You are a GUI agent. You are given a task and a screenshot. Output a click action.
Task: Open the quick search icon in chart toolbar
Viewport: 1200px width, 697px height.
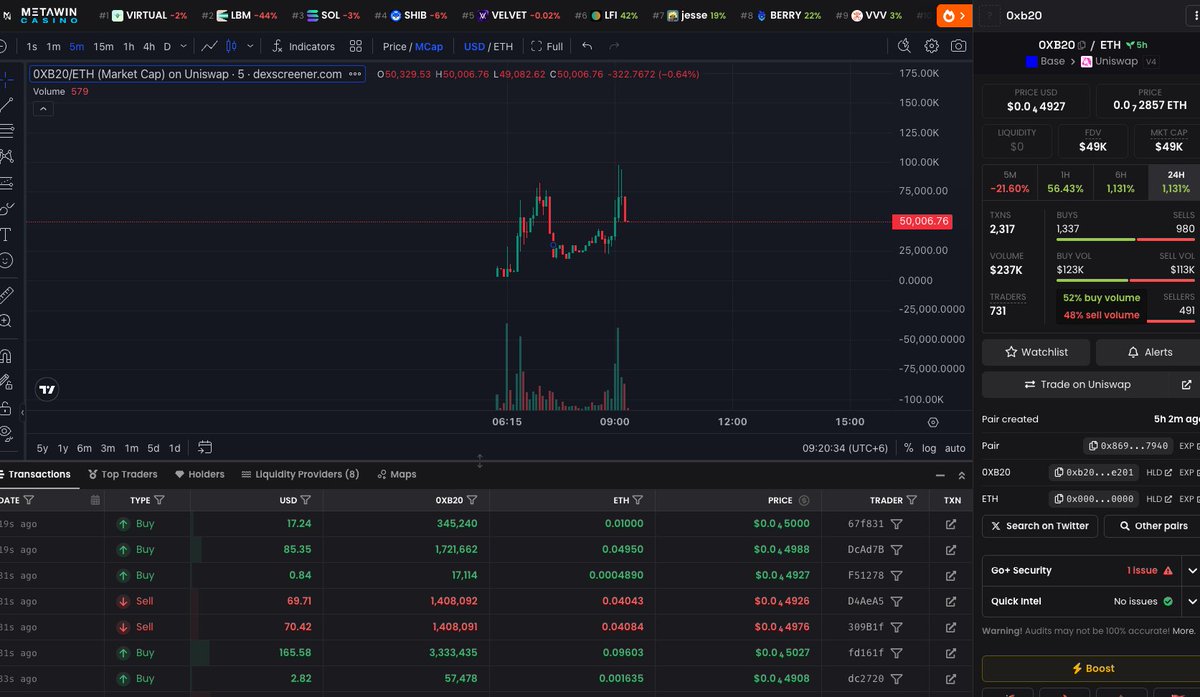point(904,46)
